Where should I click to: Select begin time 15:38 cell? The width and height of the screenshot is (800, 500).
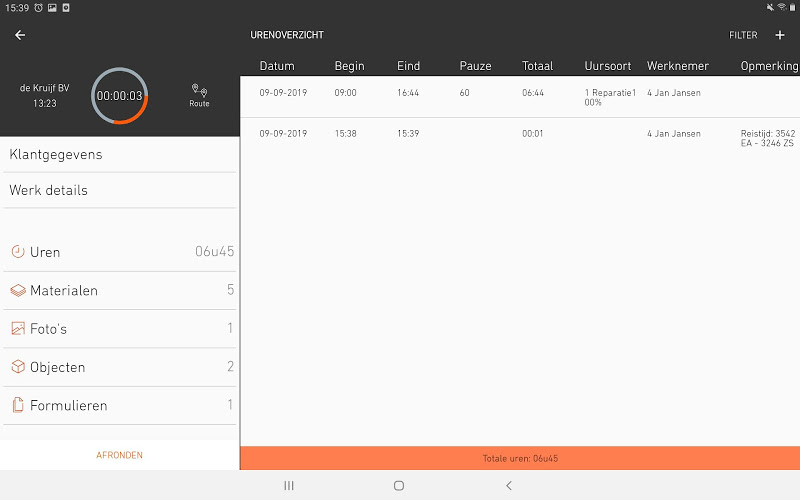345,134
